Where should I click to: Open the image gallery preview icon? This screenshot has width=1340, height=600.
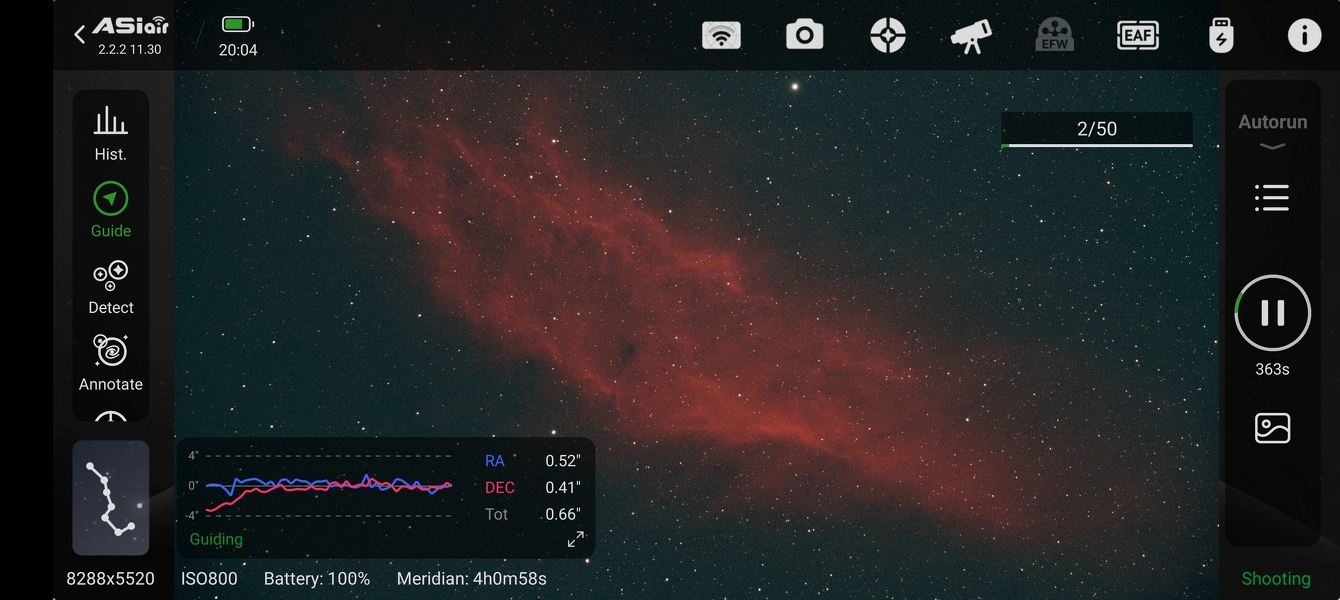[x=1272, y=428]
